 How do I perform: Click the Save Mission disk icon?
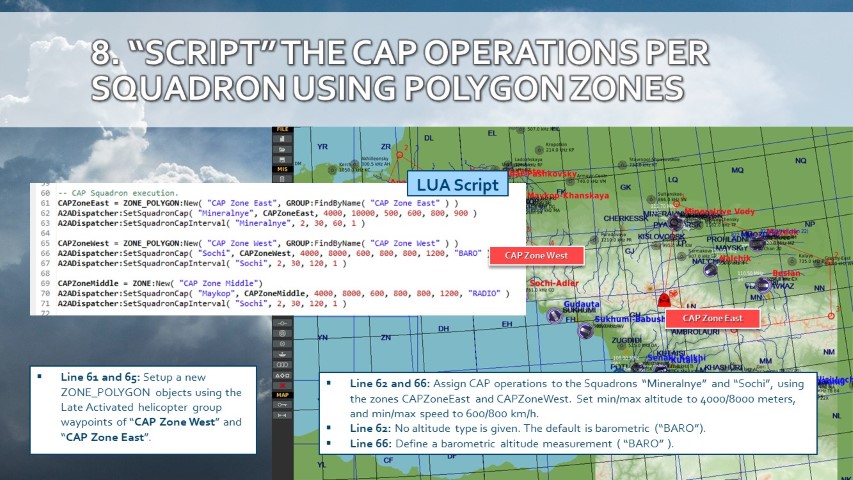tap(283, 158)
